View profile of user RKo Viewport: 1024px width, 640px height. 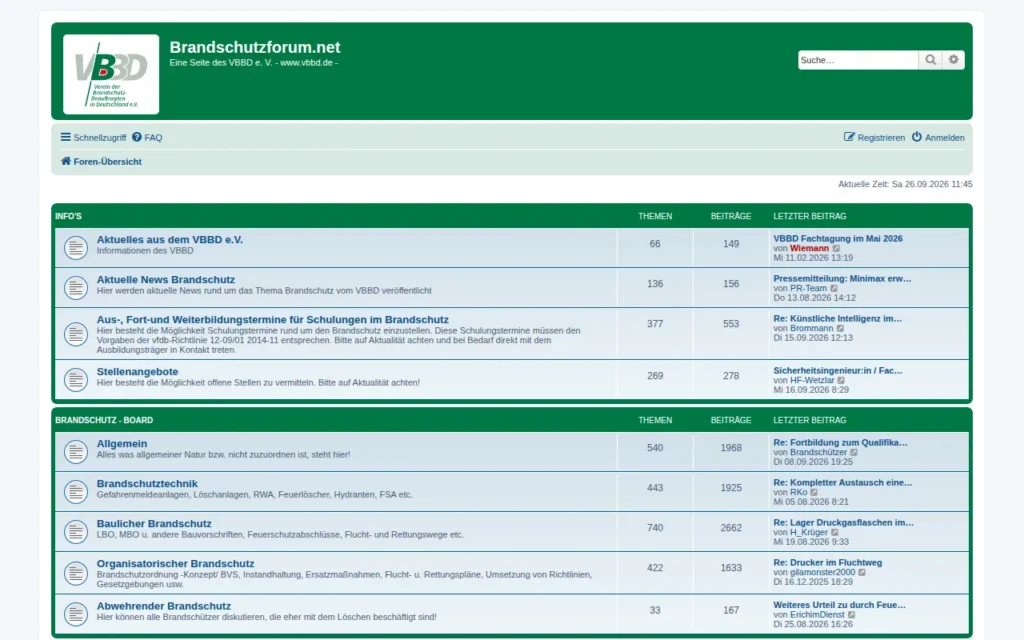pyautogui.click(x=799, y=492)
